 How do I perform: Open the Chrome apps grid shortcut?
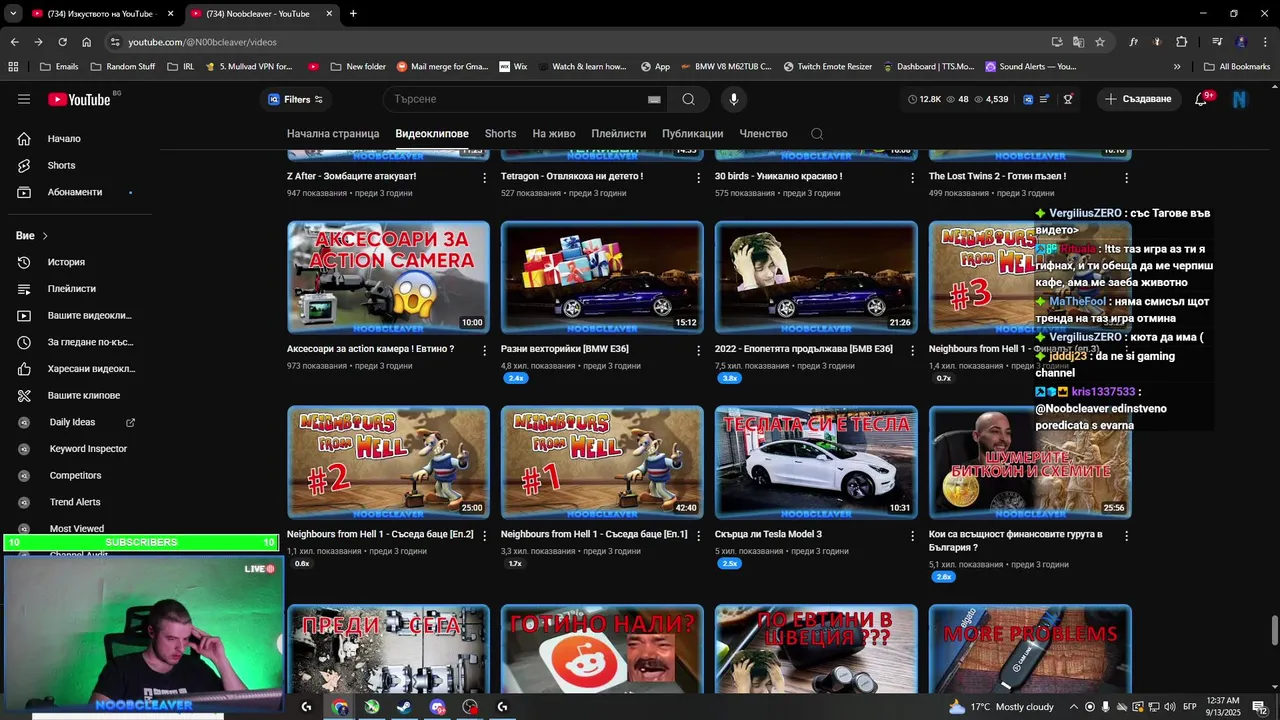click(x=13, y=67)
